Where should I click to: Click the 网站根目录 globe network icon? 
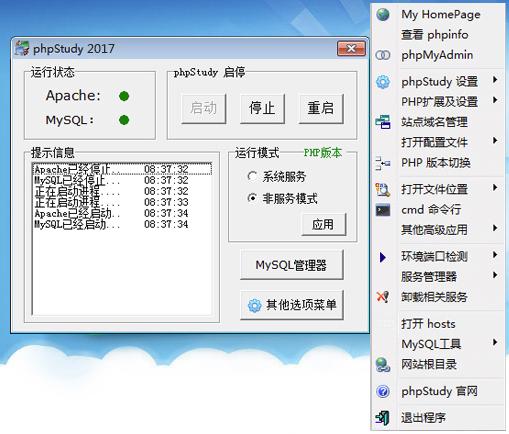point(383,364)
